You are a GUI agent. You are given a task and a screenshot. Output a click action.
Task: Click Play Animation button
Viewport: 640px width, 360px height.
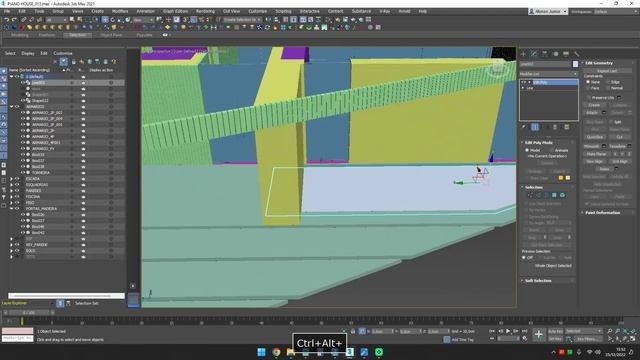[x=508, y=331]
